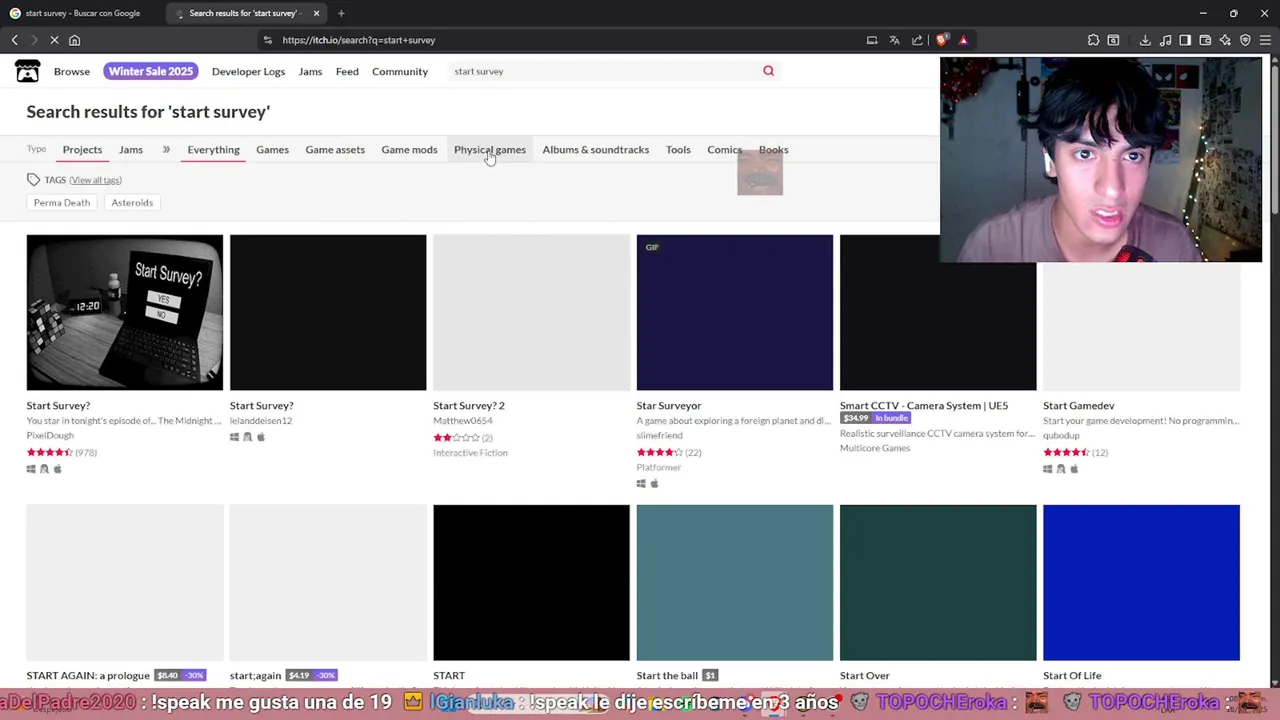This screenshot has width=1280, height=720.
Task: Select the Jams type filter
Action: click(131, 149)
